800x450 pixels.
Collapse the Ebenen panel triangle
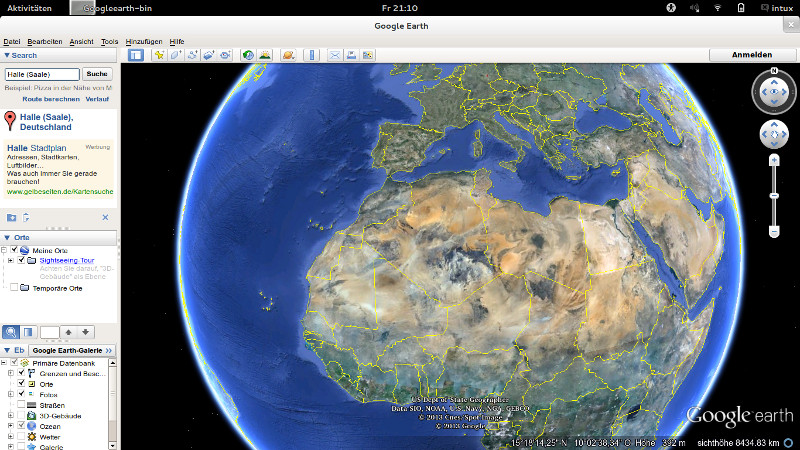[x=7, y=350]
